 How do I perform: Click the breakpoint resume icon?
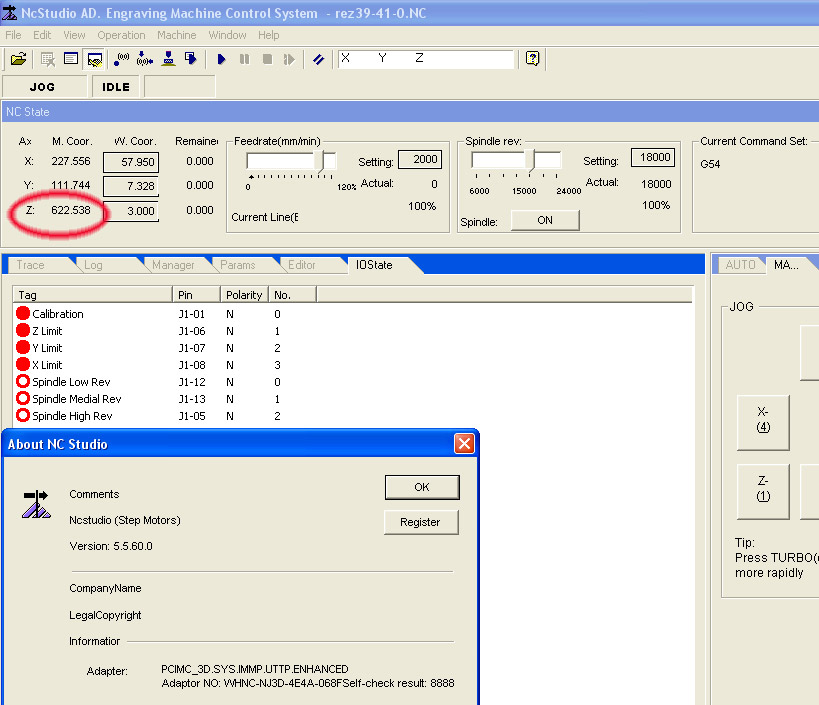[289, 59]
